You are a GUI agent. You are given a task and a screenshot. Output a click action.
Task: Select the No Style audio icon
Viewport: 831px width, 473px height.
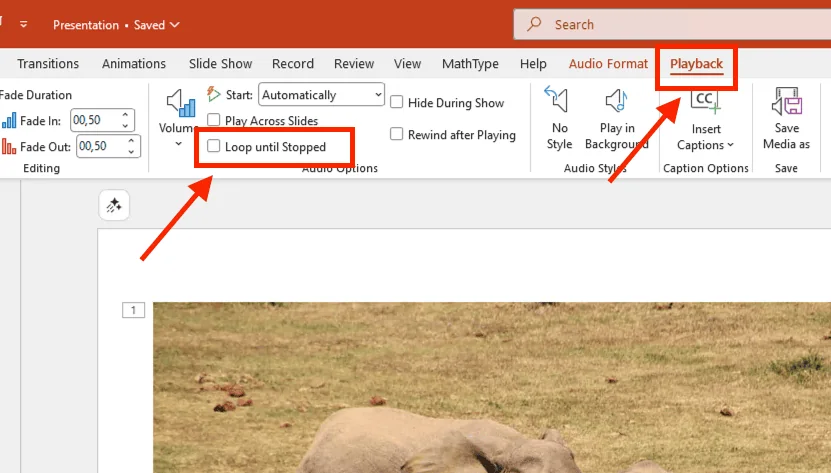(x=559, y=101)
